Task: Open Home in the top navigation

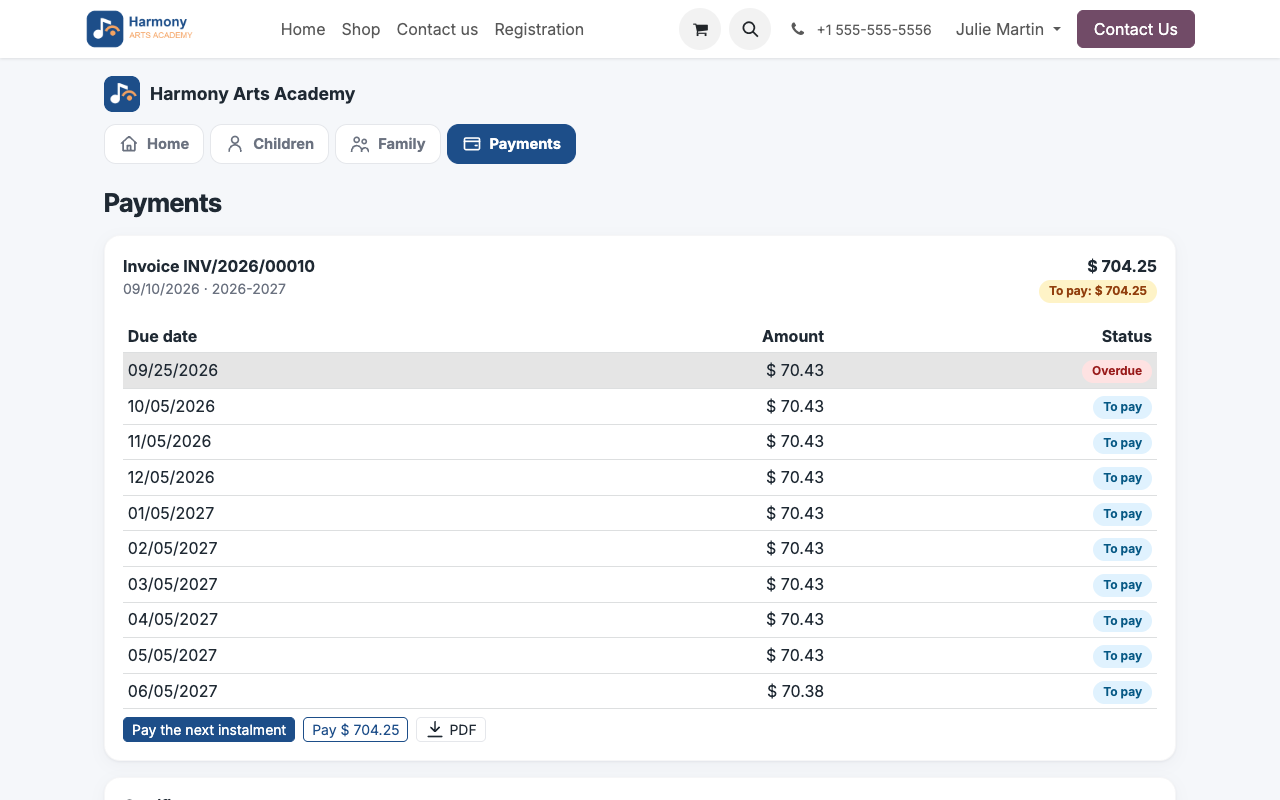Action: [303, 29]
